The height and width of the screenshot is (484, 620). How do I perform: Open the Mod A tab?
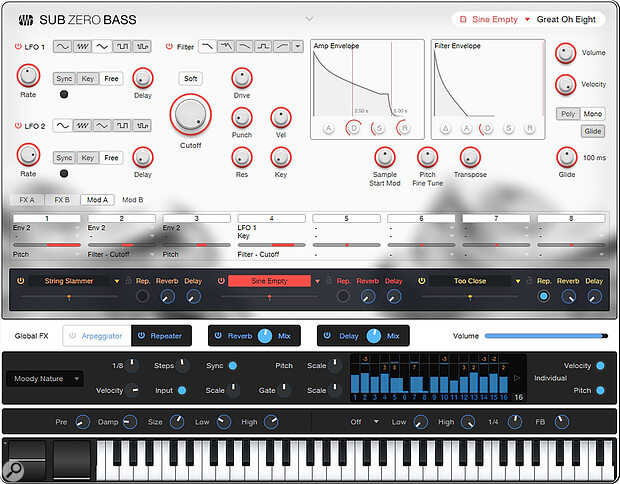97,200
